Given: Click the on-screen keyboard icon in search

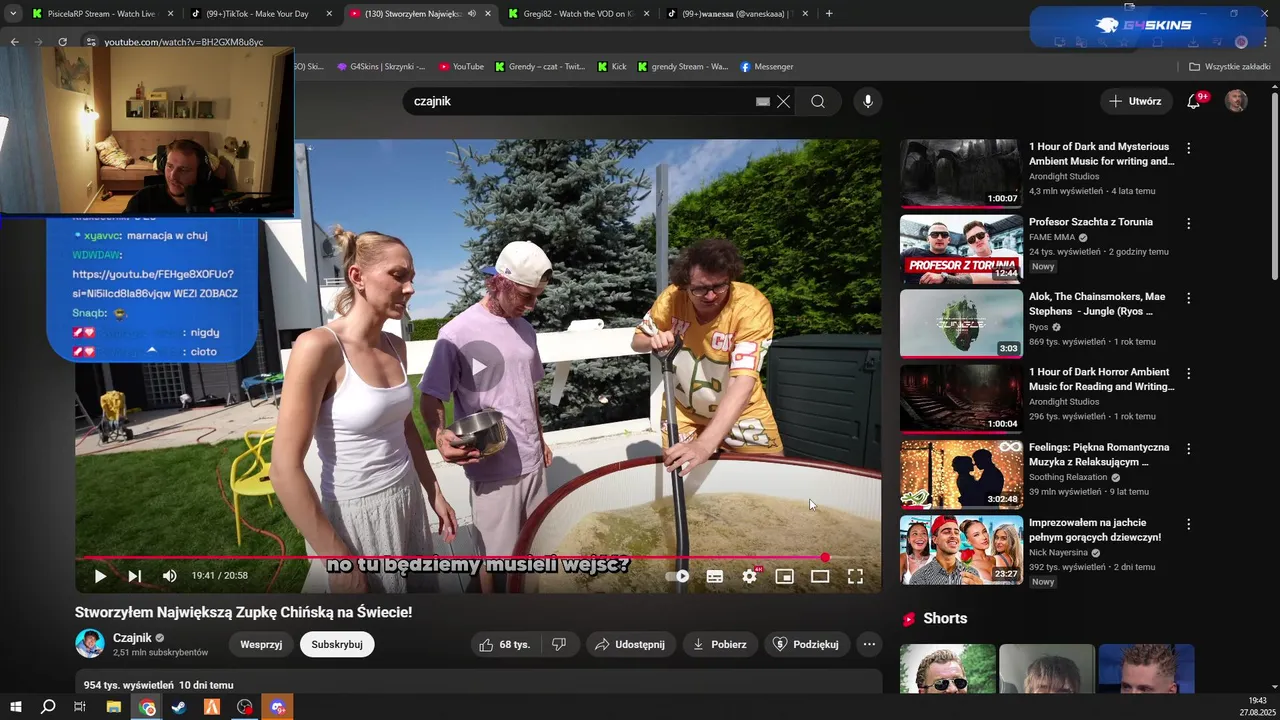Looking at the screenshot, I should click(763, 101).
